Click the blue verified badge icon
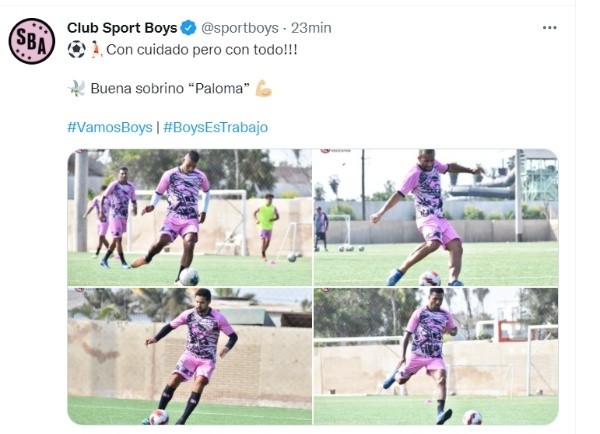Image resolution: width=600 pixels, height=434 pixels. click(x=188, y=28)
